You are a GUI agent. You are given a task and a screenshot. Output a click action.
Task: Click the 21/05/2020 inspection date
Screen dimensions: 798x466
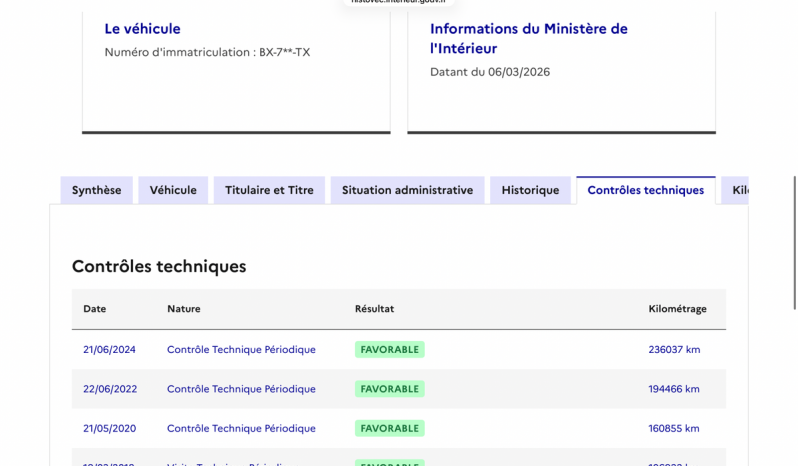click(x=109, y=429)
